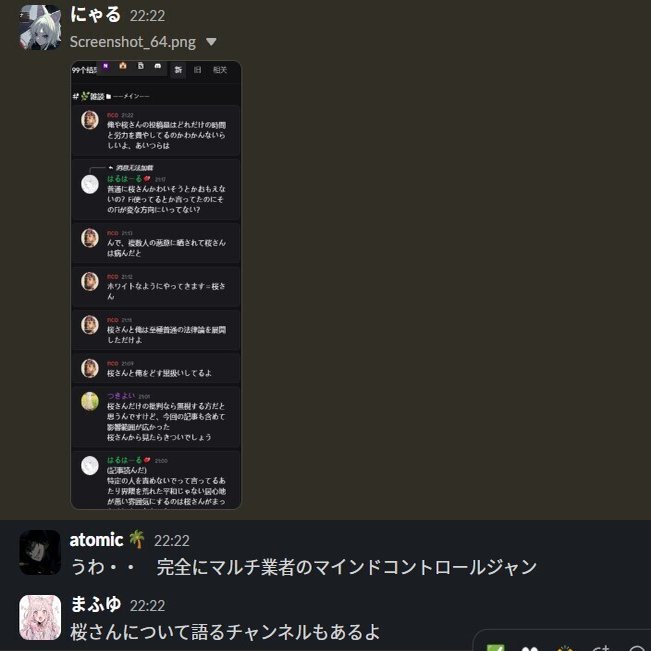Select the 相关 sort tab in screenshot
The image size is (651, 651).
coord(220,70)
